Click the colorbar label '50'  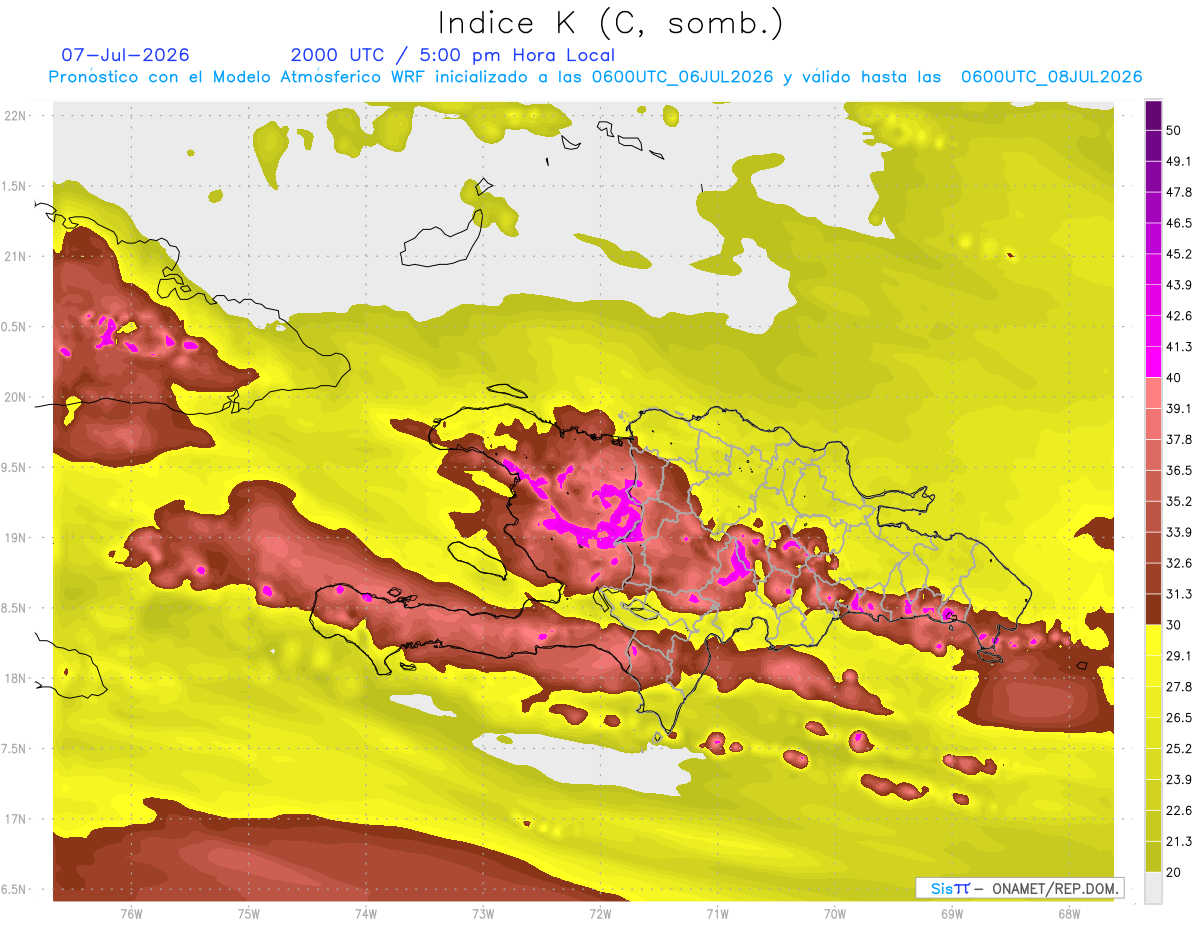tap(1175, 130)
